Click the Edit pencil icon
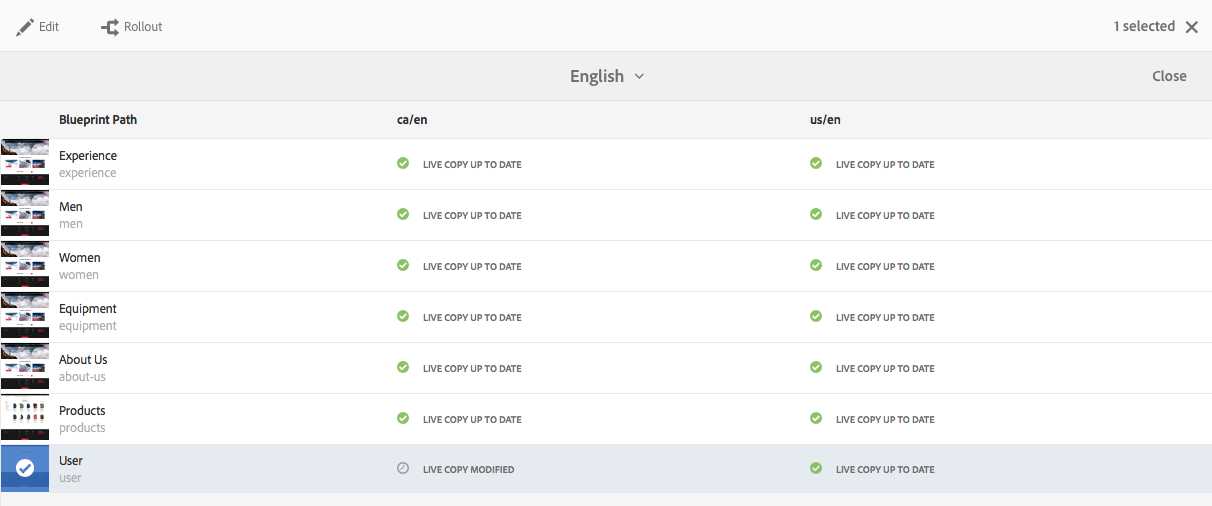The width and height of the screenshot is (1212, 506). [25, 27]
